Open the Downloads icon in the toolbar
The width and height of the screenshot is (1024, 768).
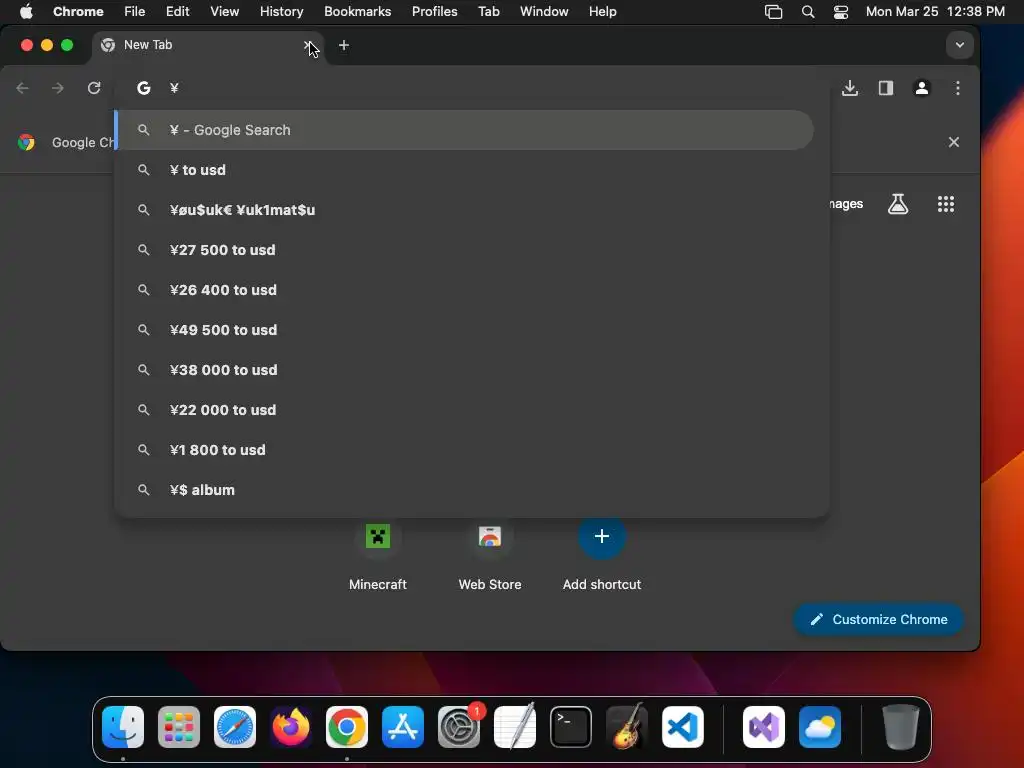pyautogui.click(x=850, y=88)
